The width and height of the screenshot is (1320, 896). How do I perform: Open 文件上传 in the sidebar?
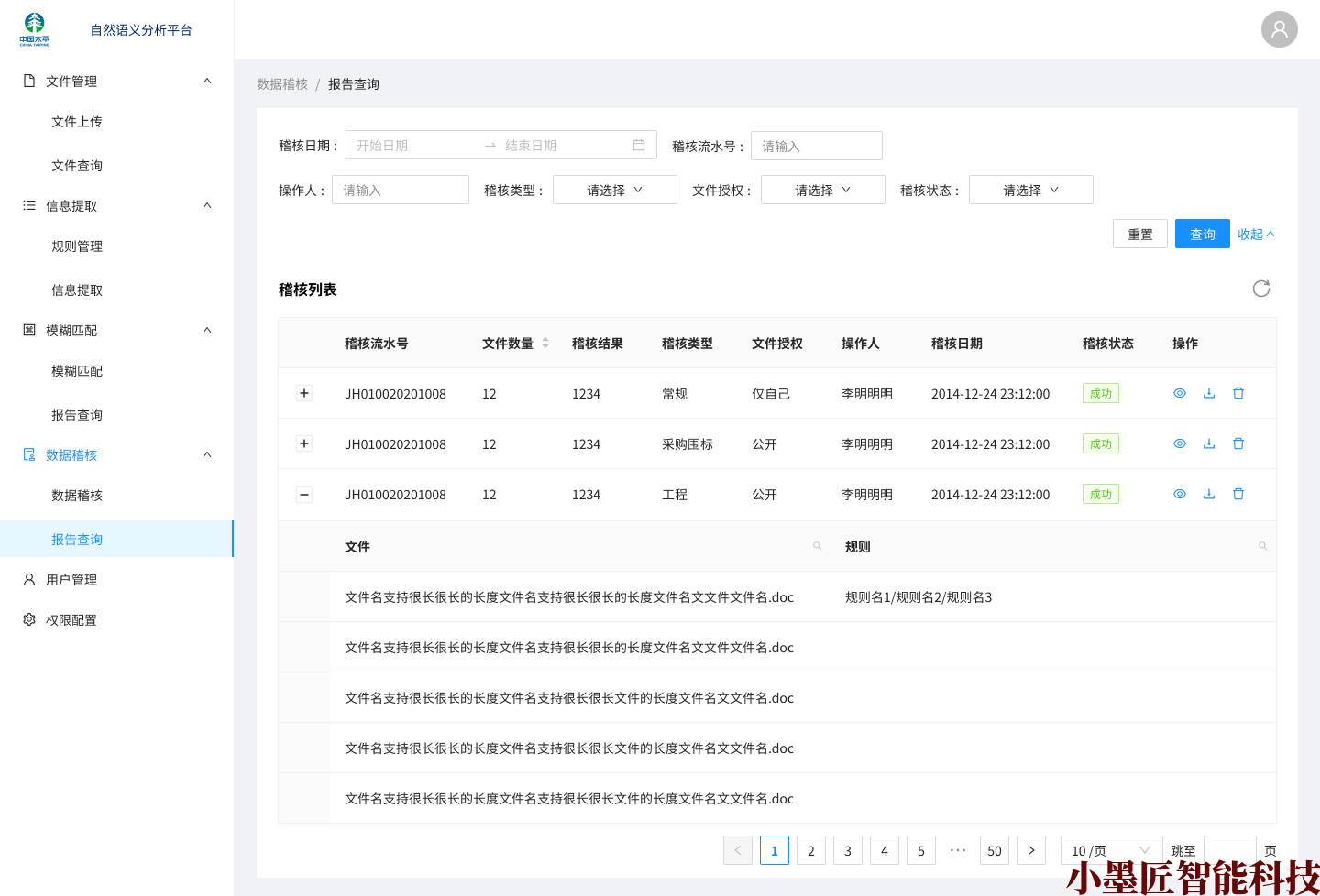point(77,122)
